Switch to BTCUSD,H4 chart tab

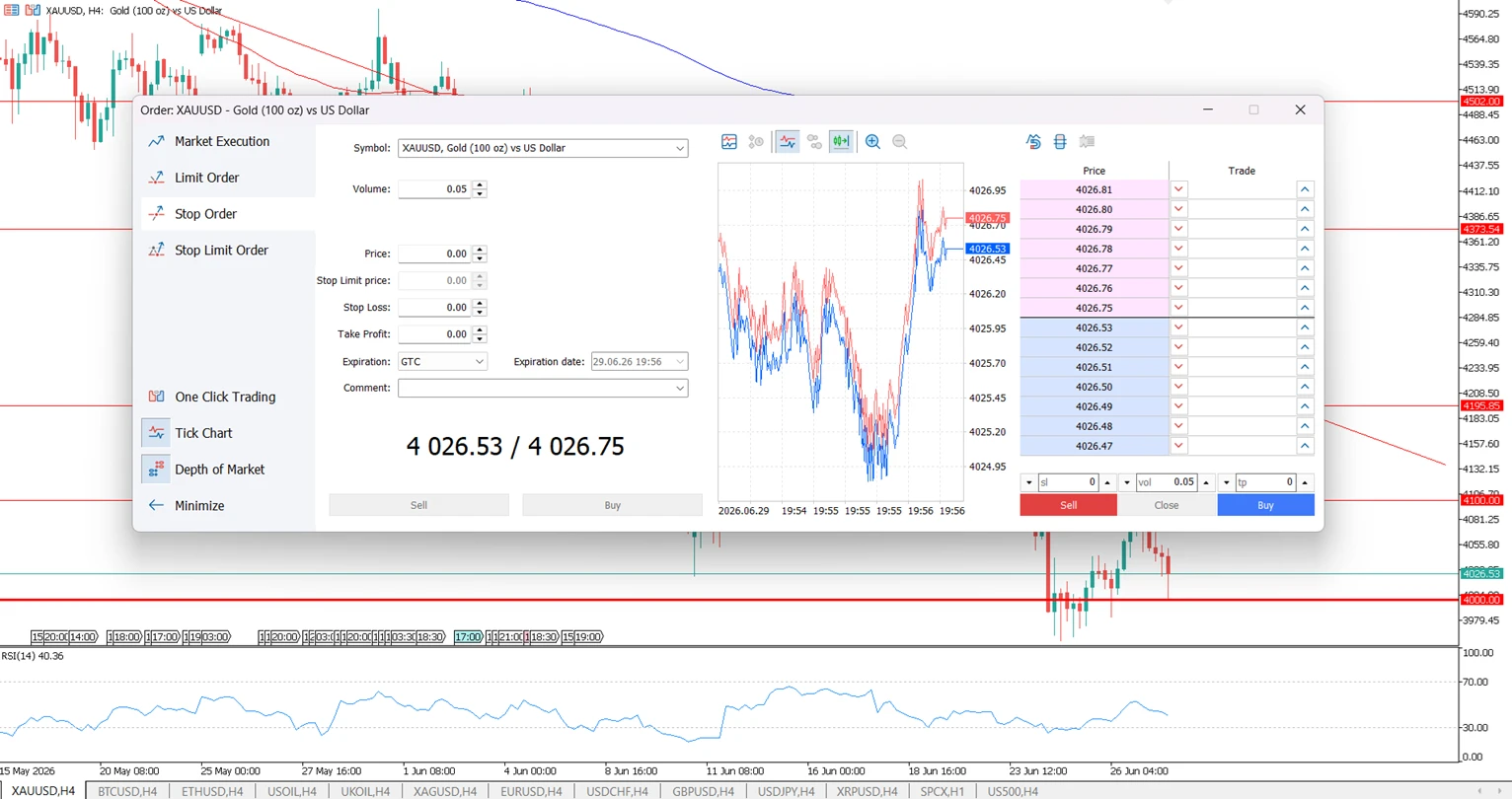pyautogui.click(x=127, y=791)
